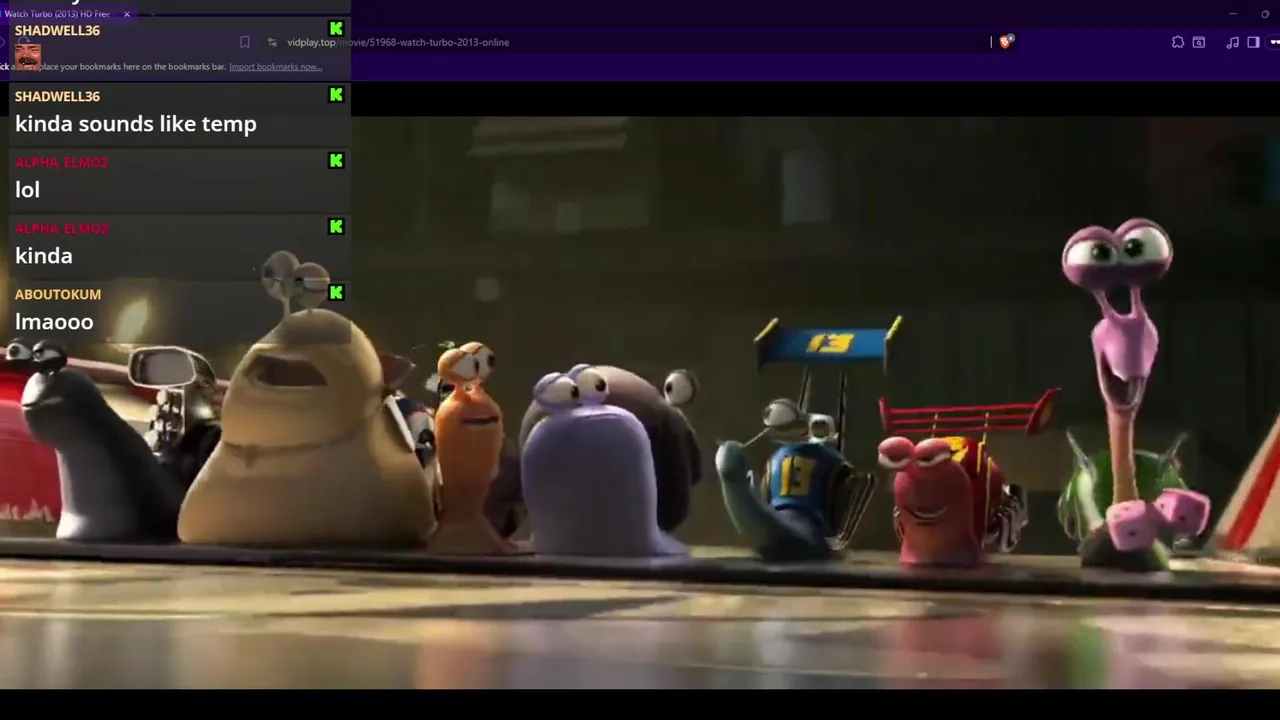1280x720 pixels.
Task: Click the Kick badge on the top SHADWELL36 message
Action: (336, 29)
